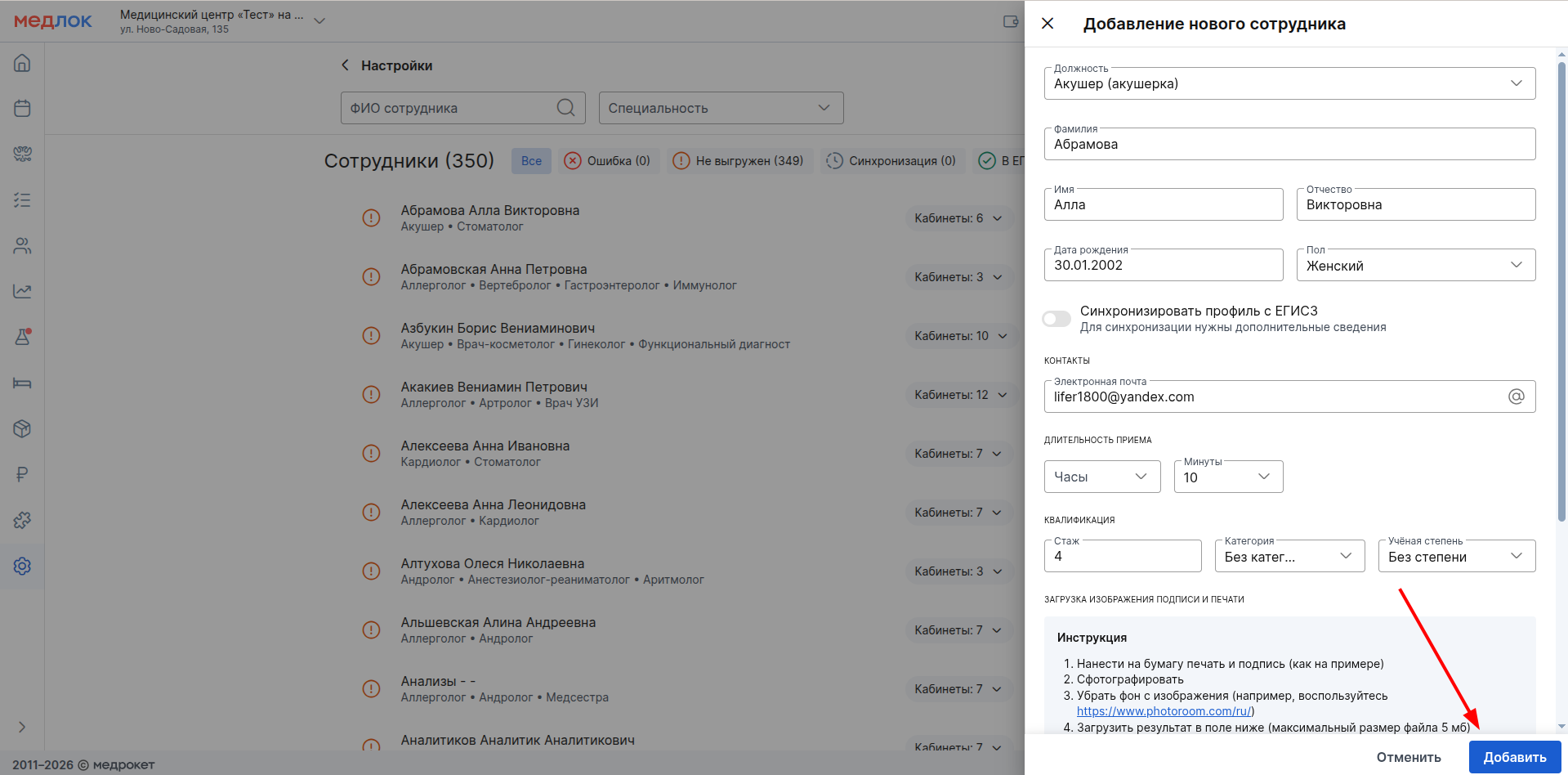Viewport: 1568px width, 775px height.
Task: Click the box warehouse icon
Action: [x=22, y=428]
